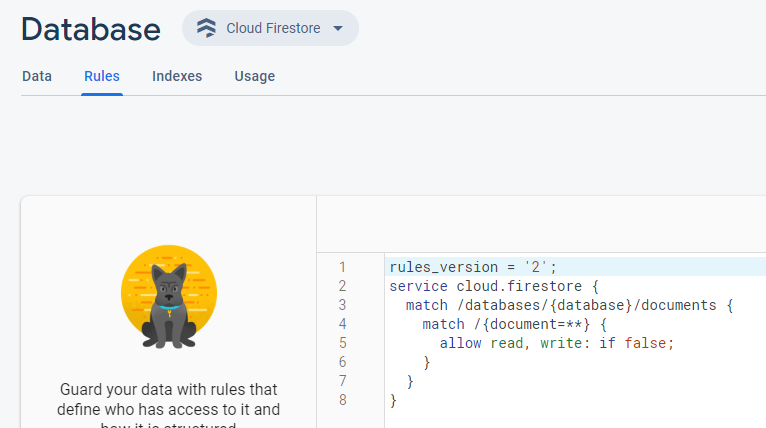Click the Database page heading
766x428 pixels.
(90, 29)
